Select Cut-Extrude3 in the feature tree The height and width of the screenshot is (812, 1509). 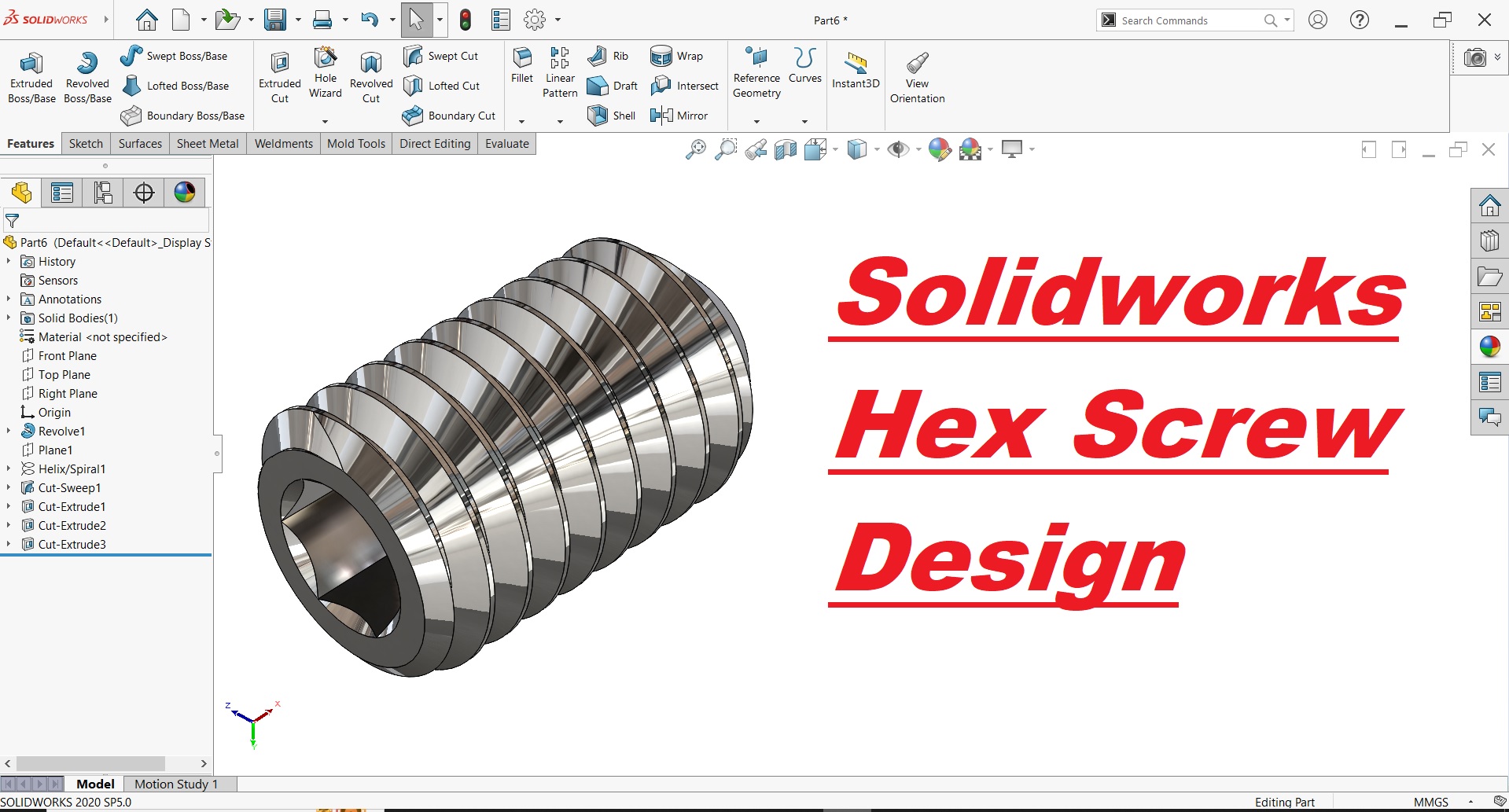point(72,544)
